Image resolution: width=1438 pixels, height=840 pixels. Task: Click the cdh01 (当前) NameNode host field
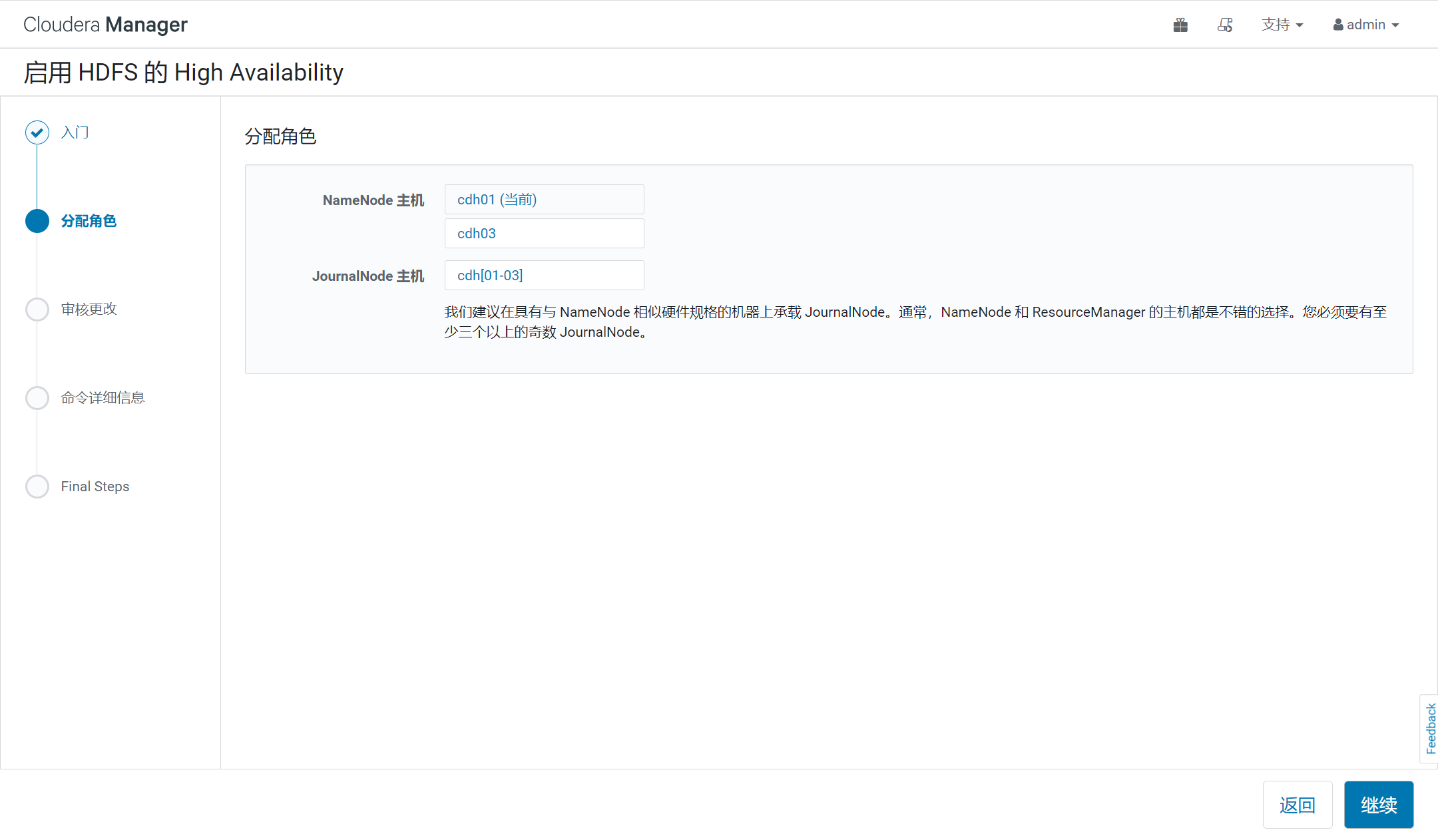544,200
